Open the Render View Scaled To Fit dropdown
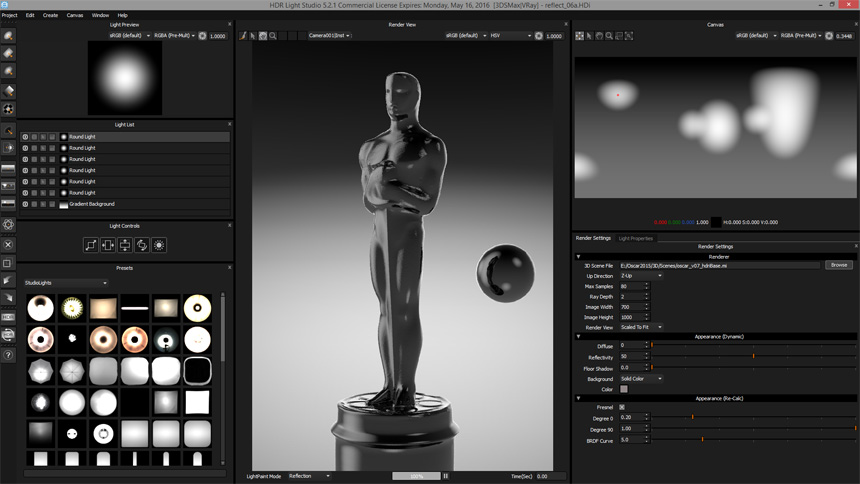 (x=641, y=327)
